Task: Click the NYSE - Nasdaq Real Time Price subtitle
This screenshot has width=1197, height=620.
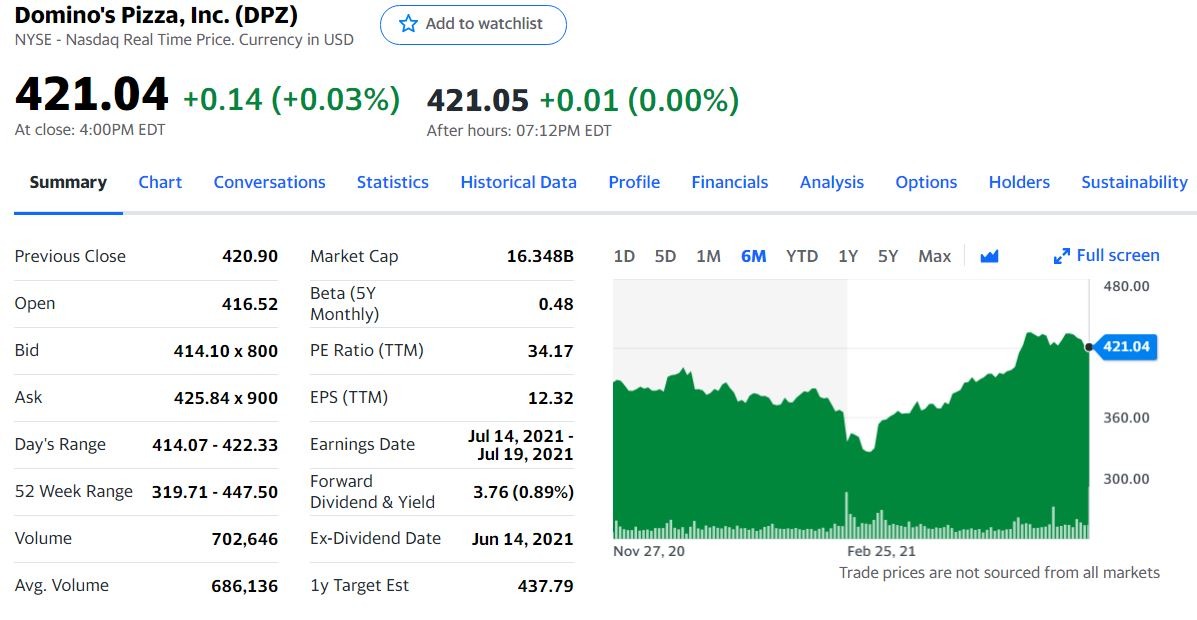Action: click(184, 40)
